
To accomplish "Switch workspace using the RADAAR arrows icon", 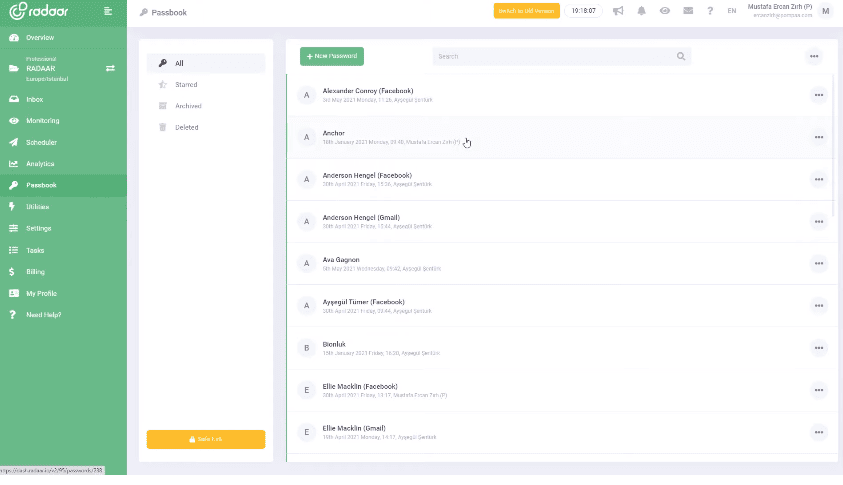I will coord(111,68).
